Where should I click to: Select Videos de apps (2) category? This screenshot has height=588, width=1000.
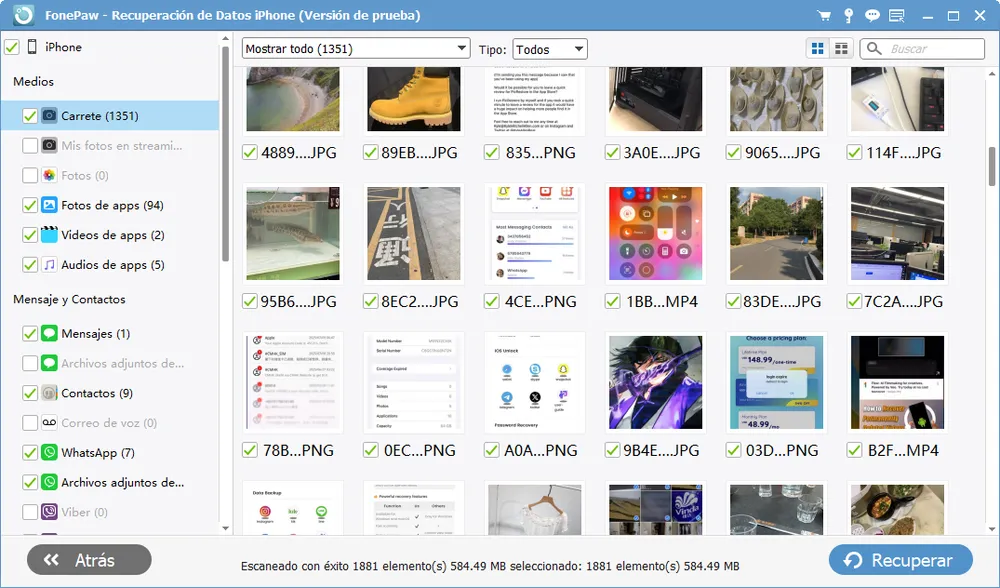click(112, 236)
